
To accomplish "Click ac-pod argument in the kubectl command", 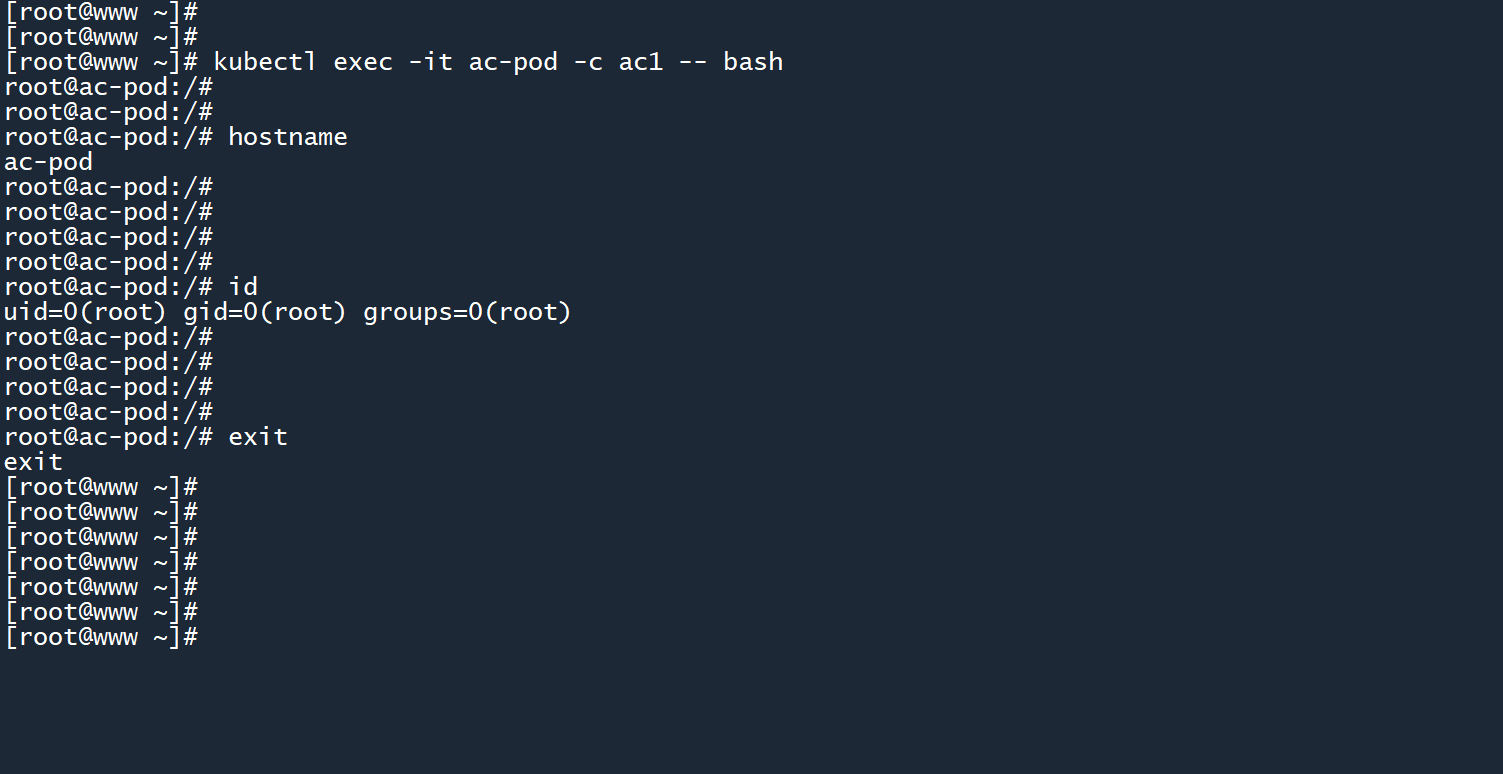I will pos(513,62).
